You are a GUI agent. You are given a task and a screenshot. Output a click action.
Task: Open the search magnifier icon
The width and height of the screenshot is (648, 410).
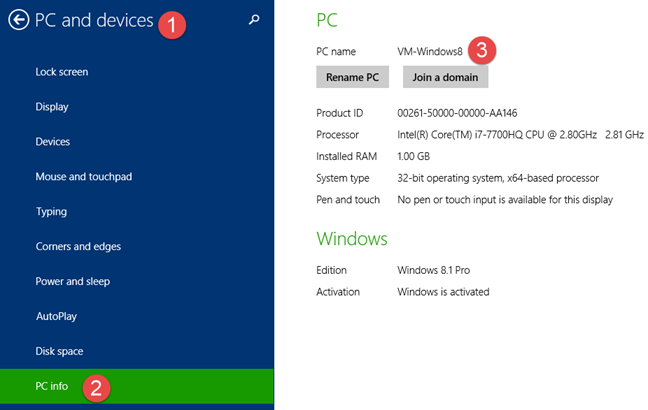254,19
